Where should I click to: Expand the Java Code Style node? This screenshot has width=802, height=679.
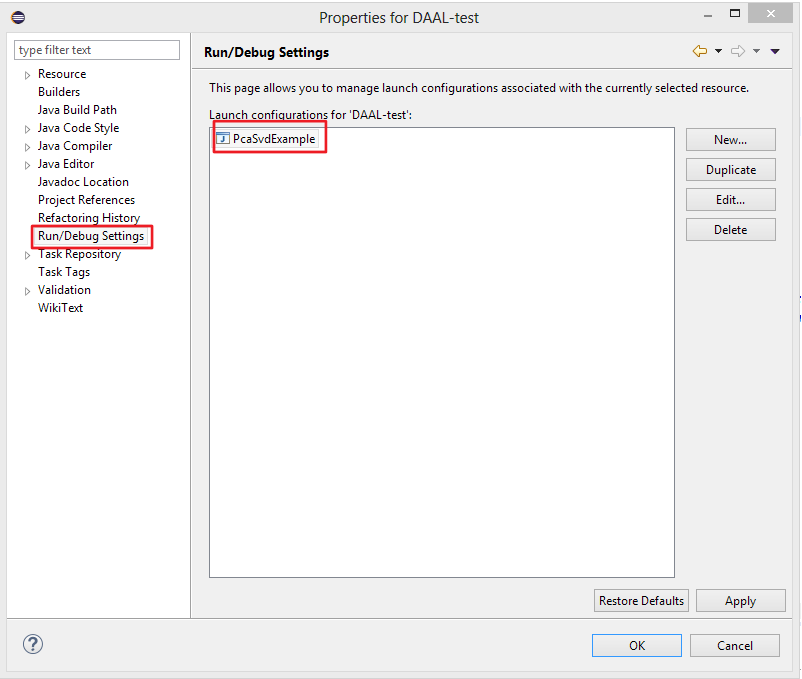(x=27, y=129)
